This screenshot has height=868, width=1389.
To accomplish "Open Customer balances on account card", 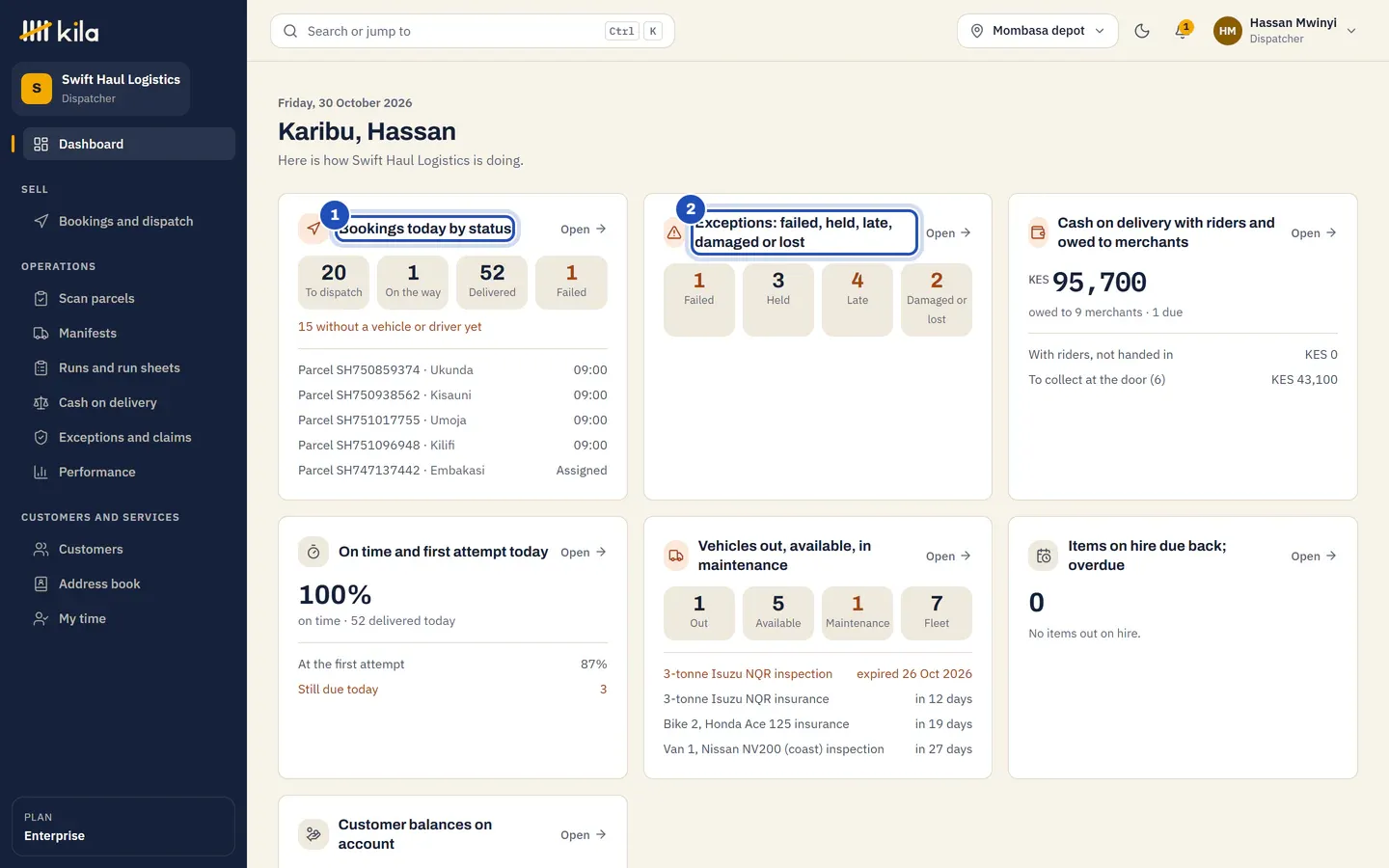I will point(584,834).
